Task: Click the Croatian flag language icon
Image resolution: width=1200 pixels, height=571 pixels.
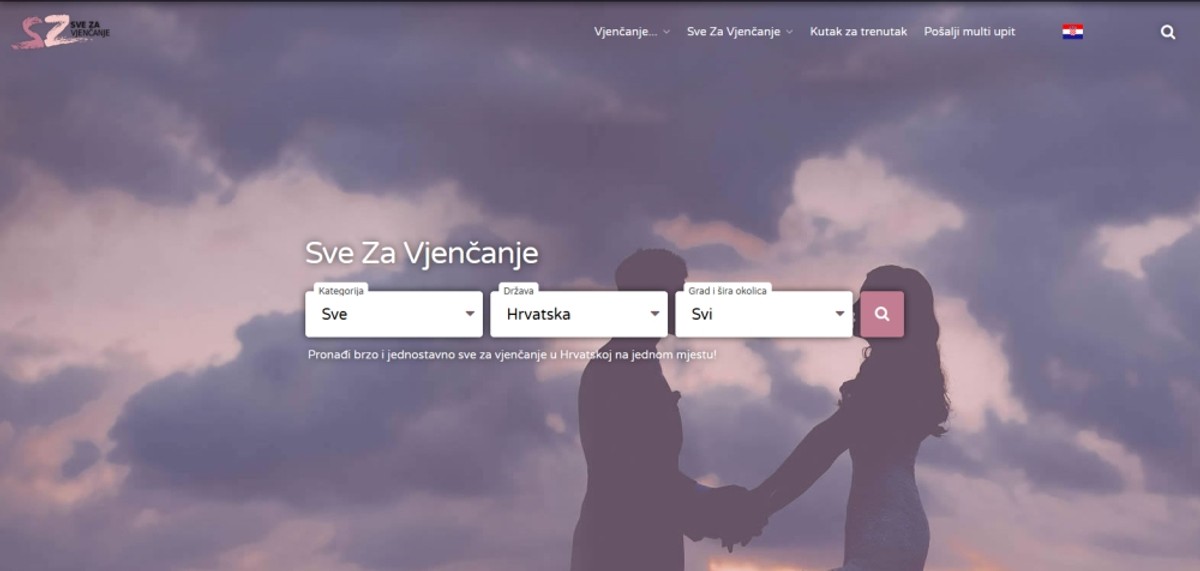Action: coord(1073,32)
